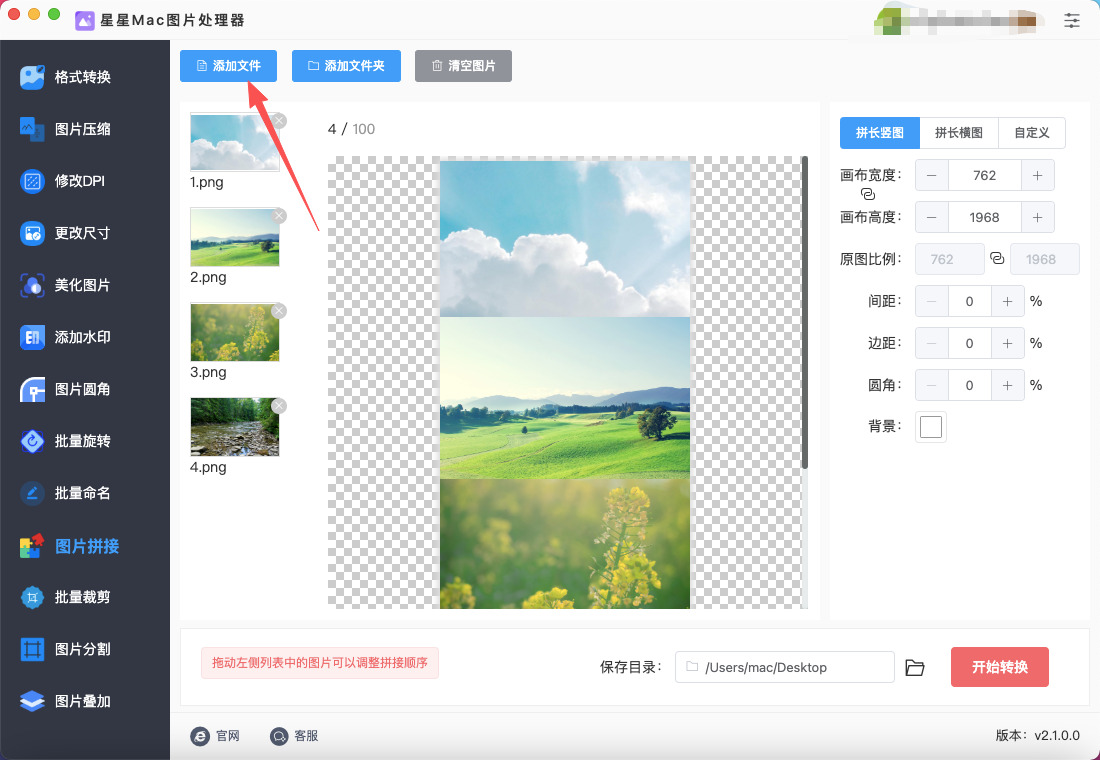Screen dimensions: 1100x760
Task: Open the 格式转换 format conversion tool
Action: point(67,76)
